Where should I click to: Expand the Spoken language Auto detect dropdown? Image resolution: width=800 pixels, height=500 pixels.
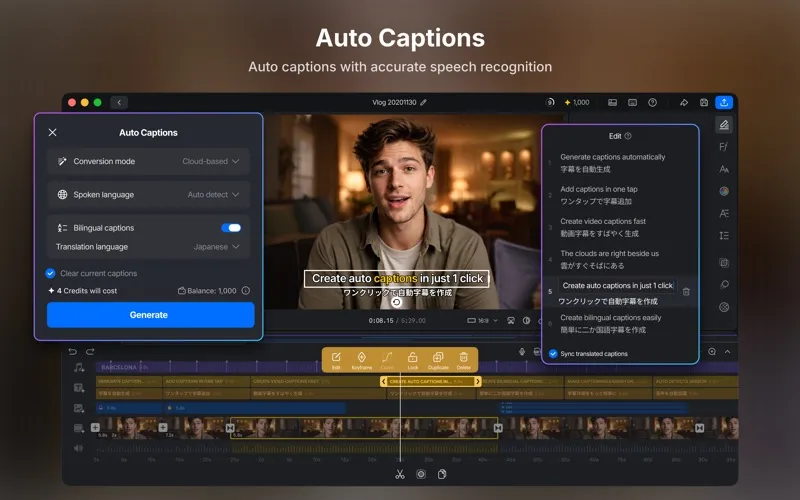(x=213, y=194)
